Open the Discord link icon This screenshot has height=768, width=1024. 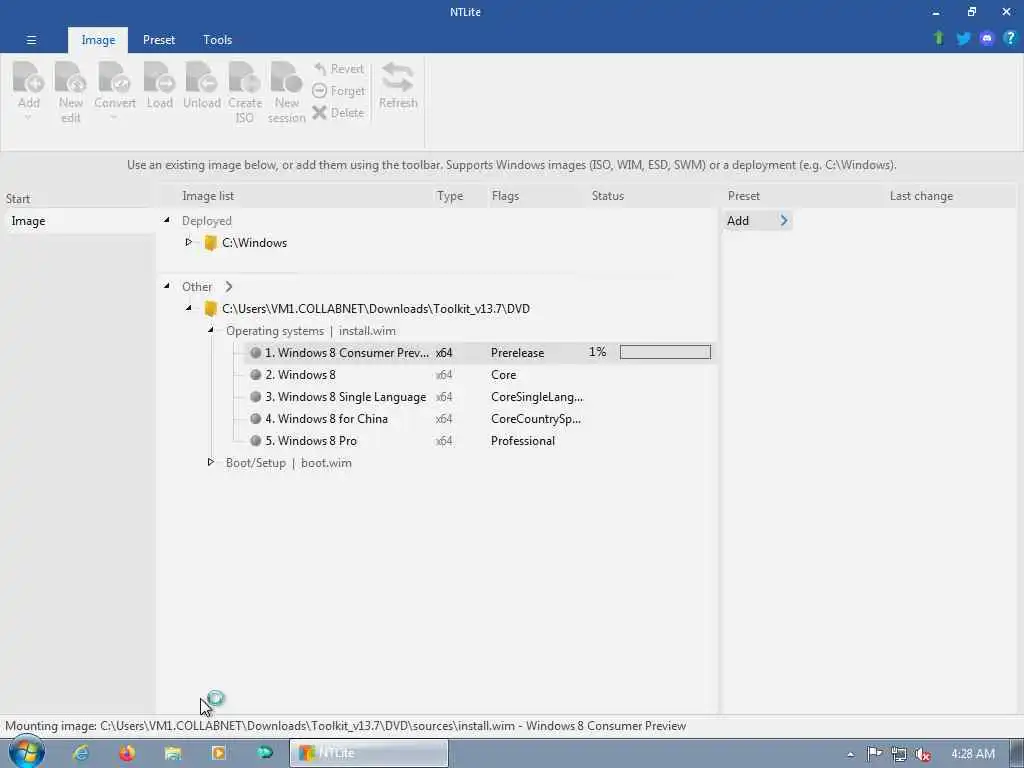pyautogui.click(x=987, y=39)
